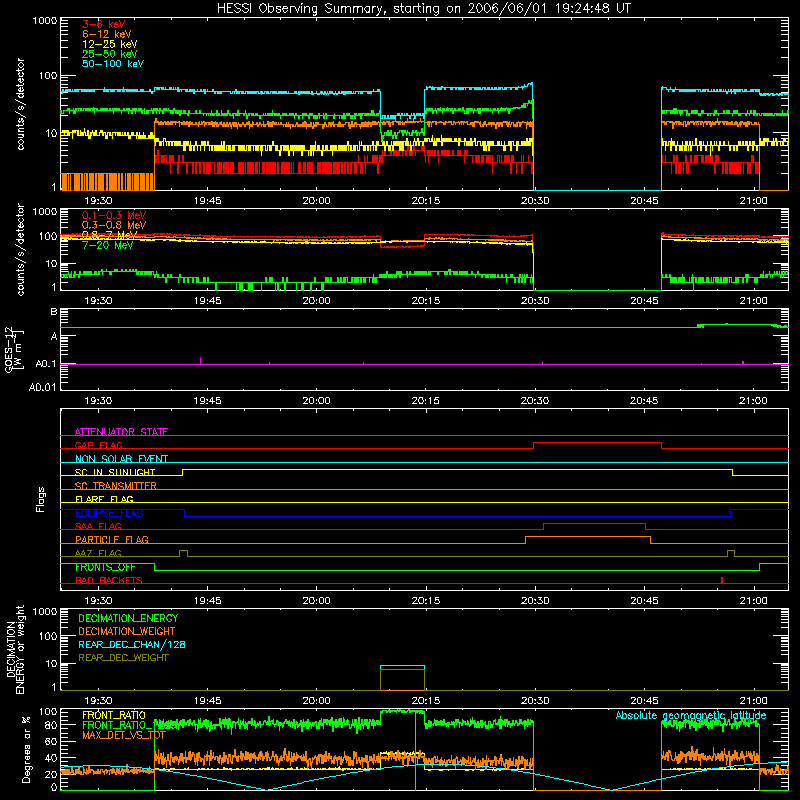
Task: Click the HESSI Observing Summary plot title
Action: coord(423,9)
